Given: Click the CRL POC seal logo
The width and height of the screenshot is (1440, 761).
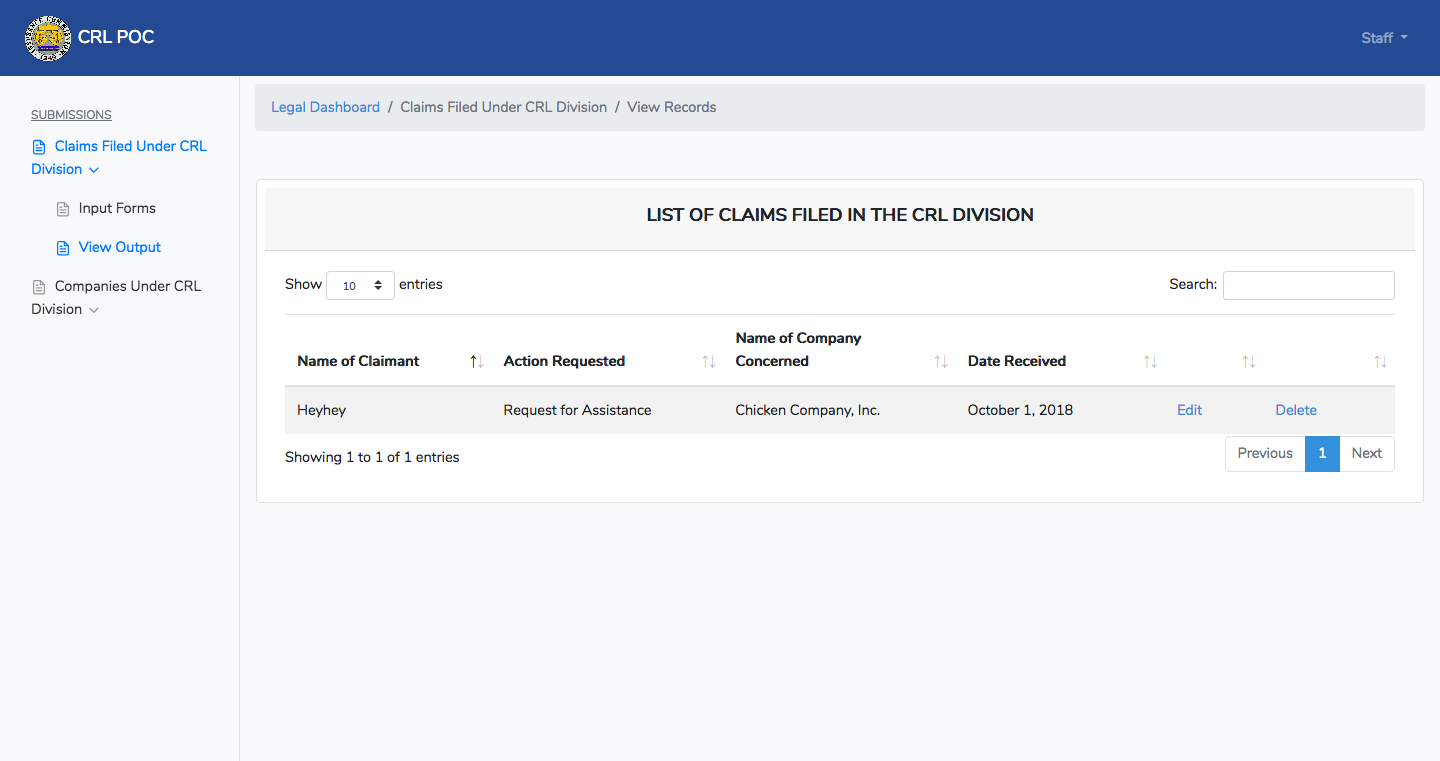Looking at the screenshot, I should click(48, 38).
